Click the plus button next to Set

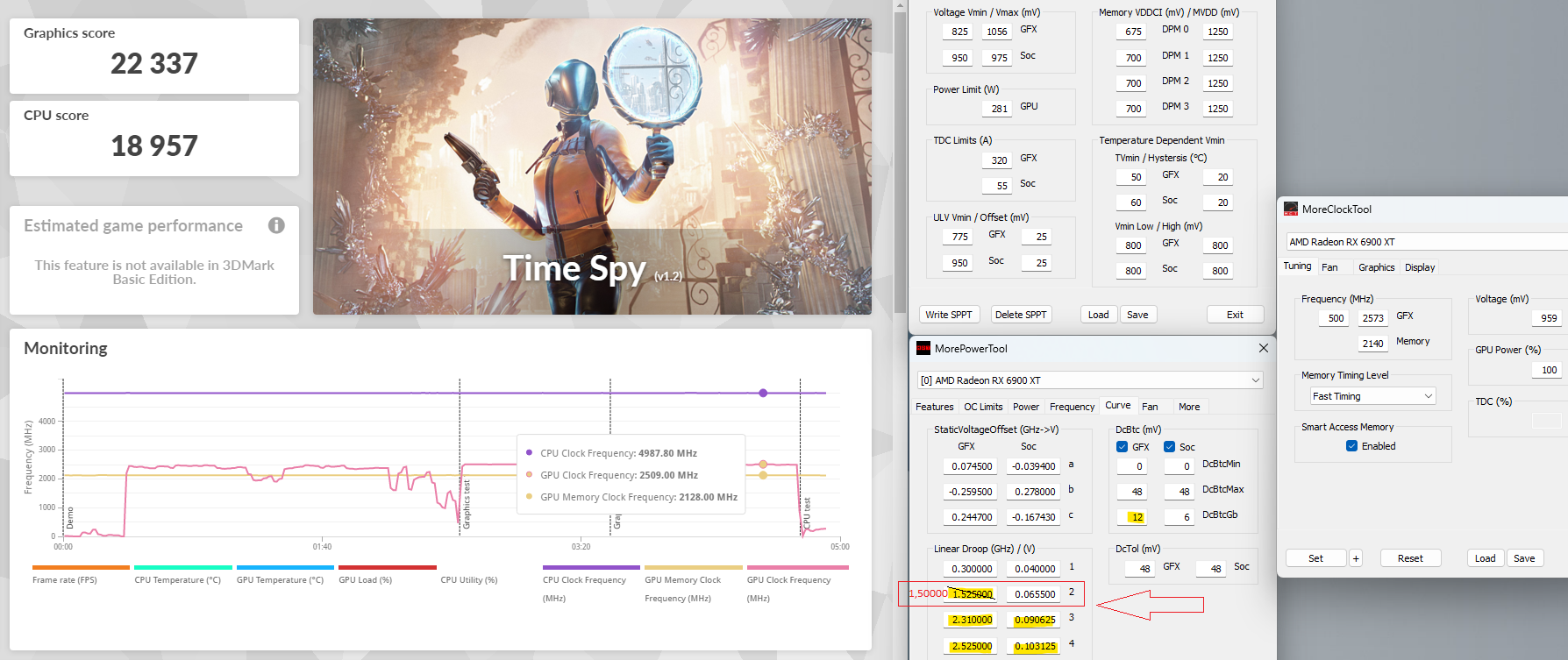pyautogui.click(x=1356, y=558)
